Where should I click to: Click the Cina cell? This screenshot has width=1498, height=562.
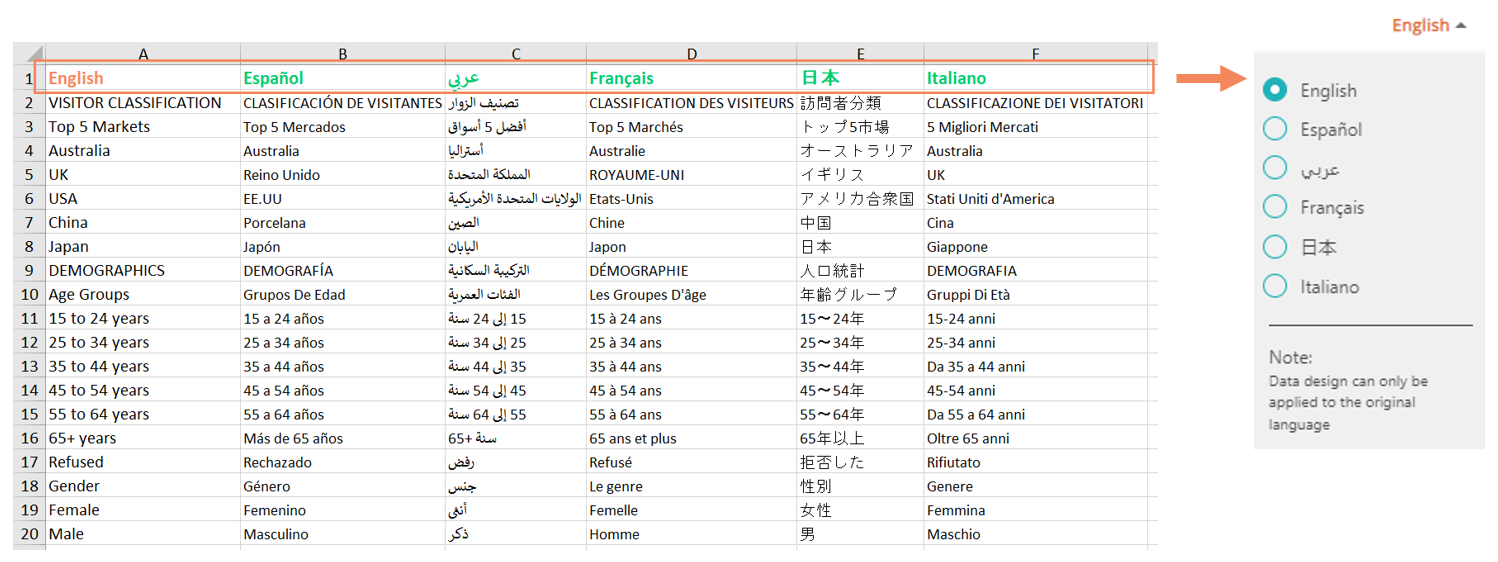coord(1035,222)
